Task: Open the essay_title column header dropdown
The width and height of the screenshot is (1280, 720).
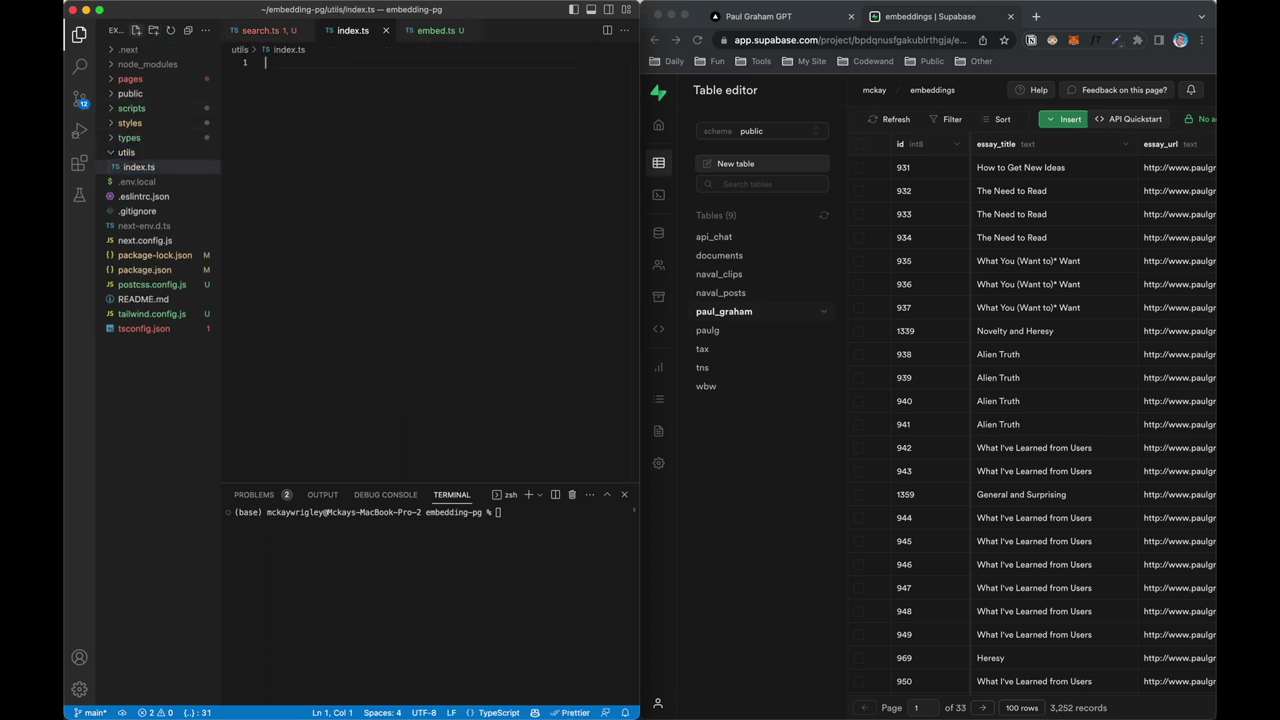Action: [1125, 144]
